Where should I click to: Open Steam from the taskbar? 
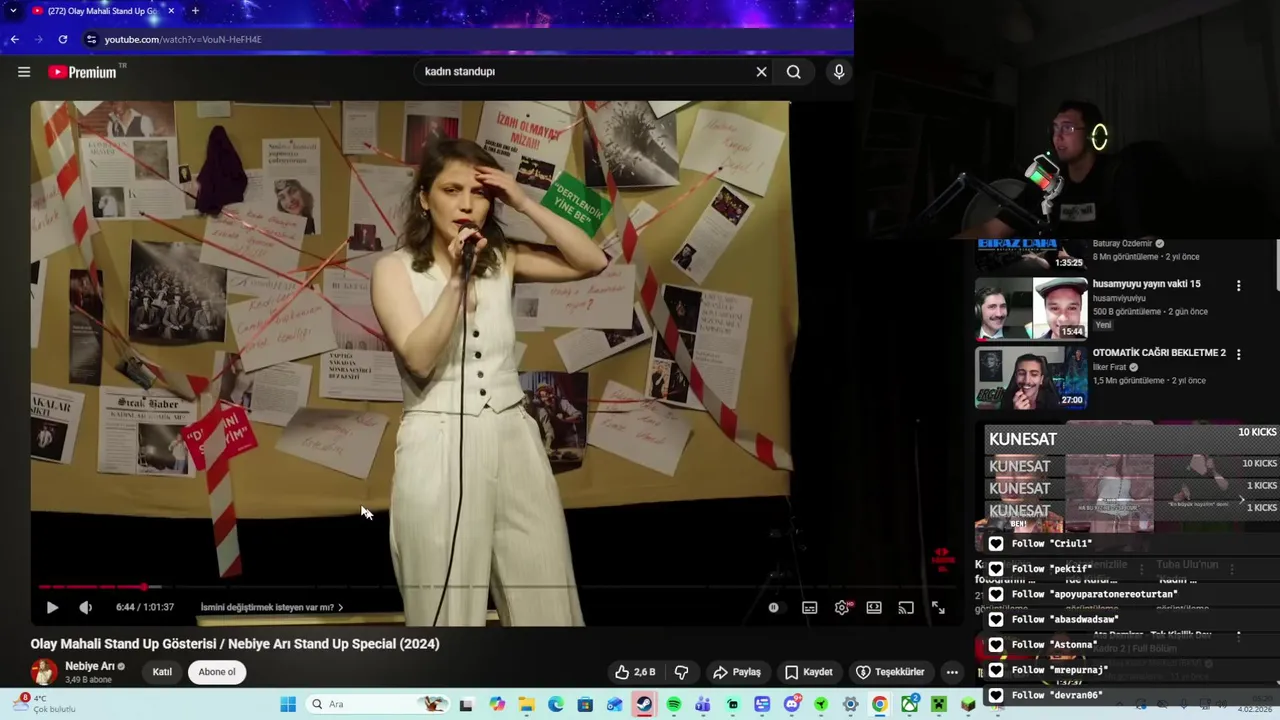(644, 704)
